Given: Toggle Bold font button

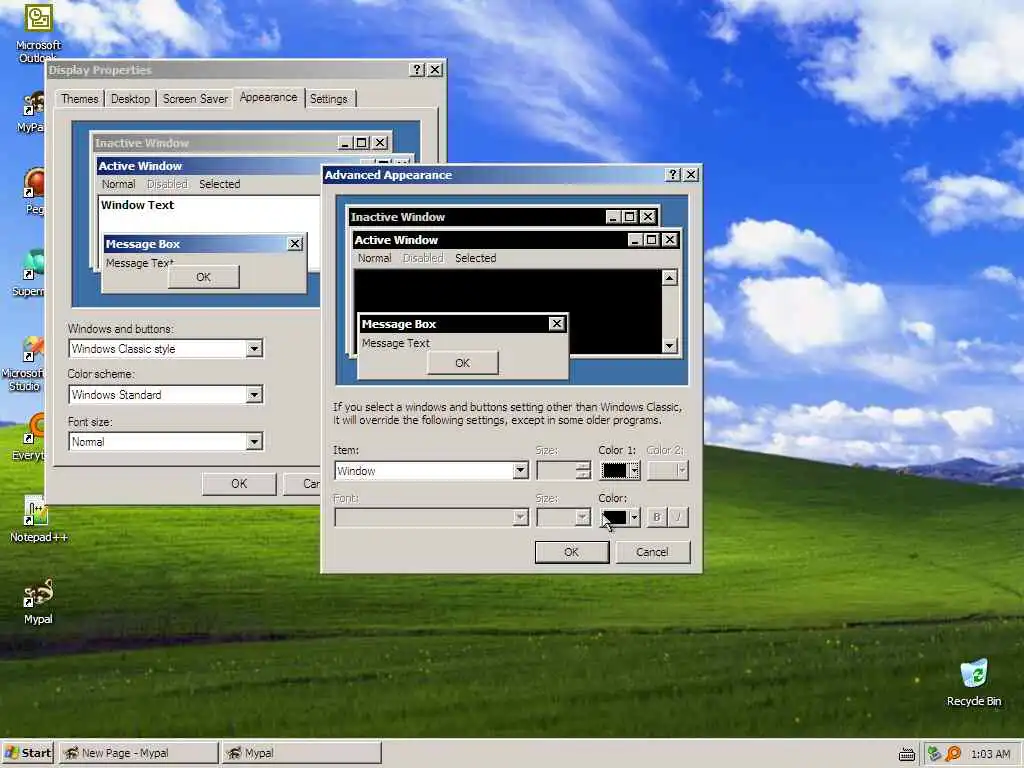Looking at the screenshot, I should pyautogui.click(x=656, y=517).
